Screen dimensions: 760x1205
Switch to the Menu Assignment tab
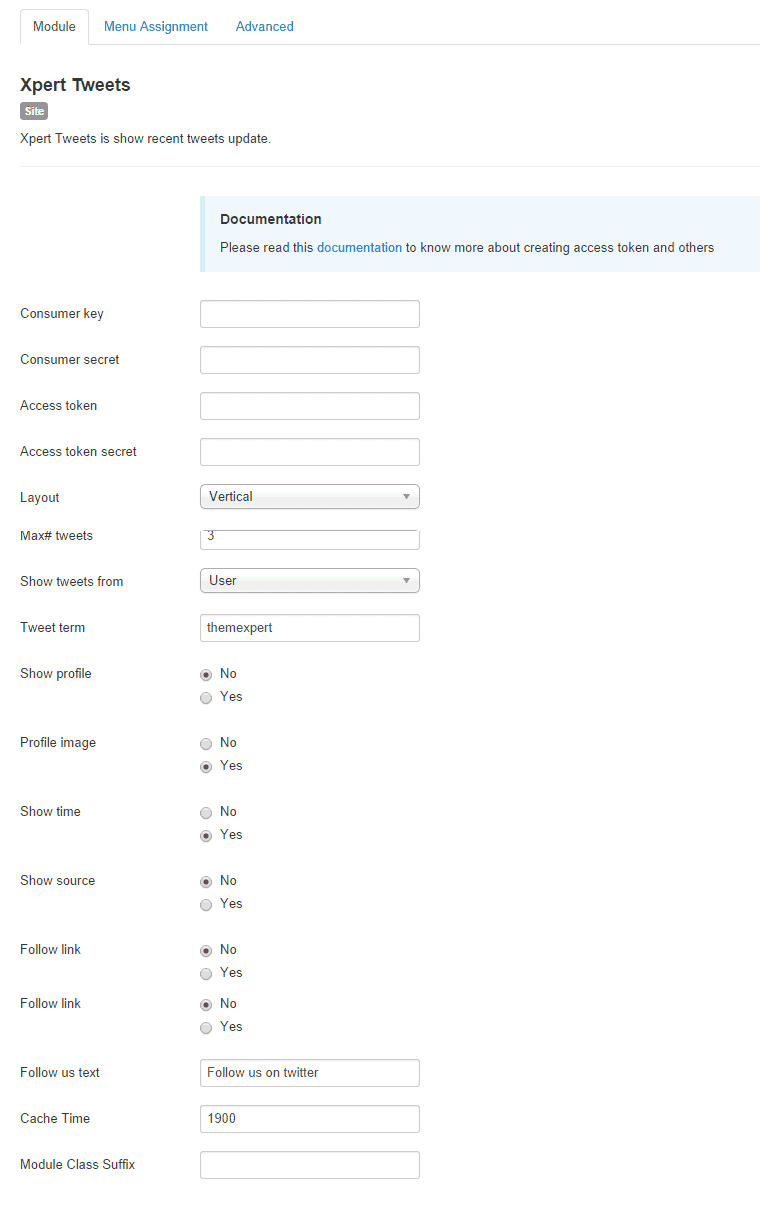pyautogui.click(x=156, y=26)
